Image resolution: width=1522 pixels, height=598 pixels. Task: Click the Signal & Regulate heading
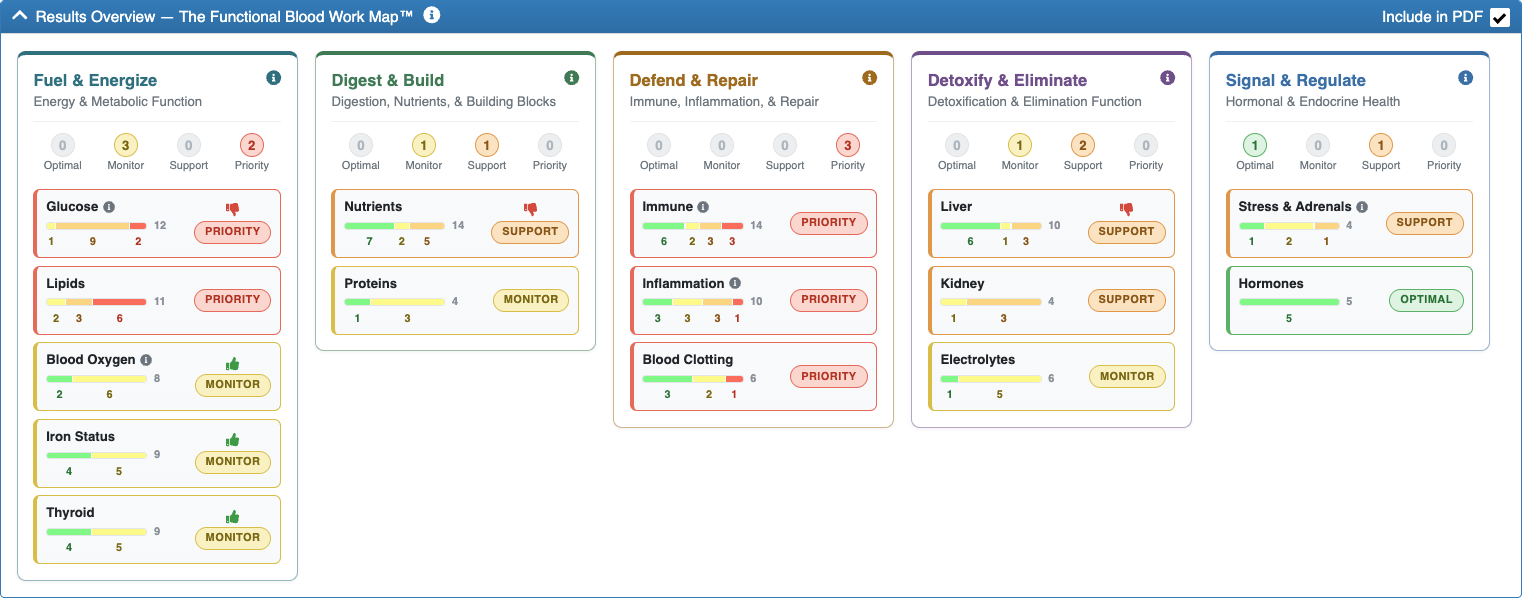pos(1296,80)
